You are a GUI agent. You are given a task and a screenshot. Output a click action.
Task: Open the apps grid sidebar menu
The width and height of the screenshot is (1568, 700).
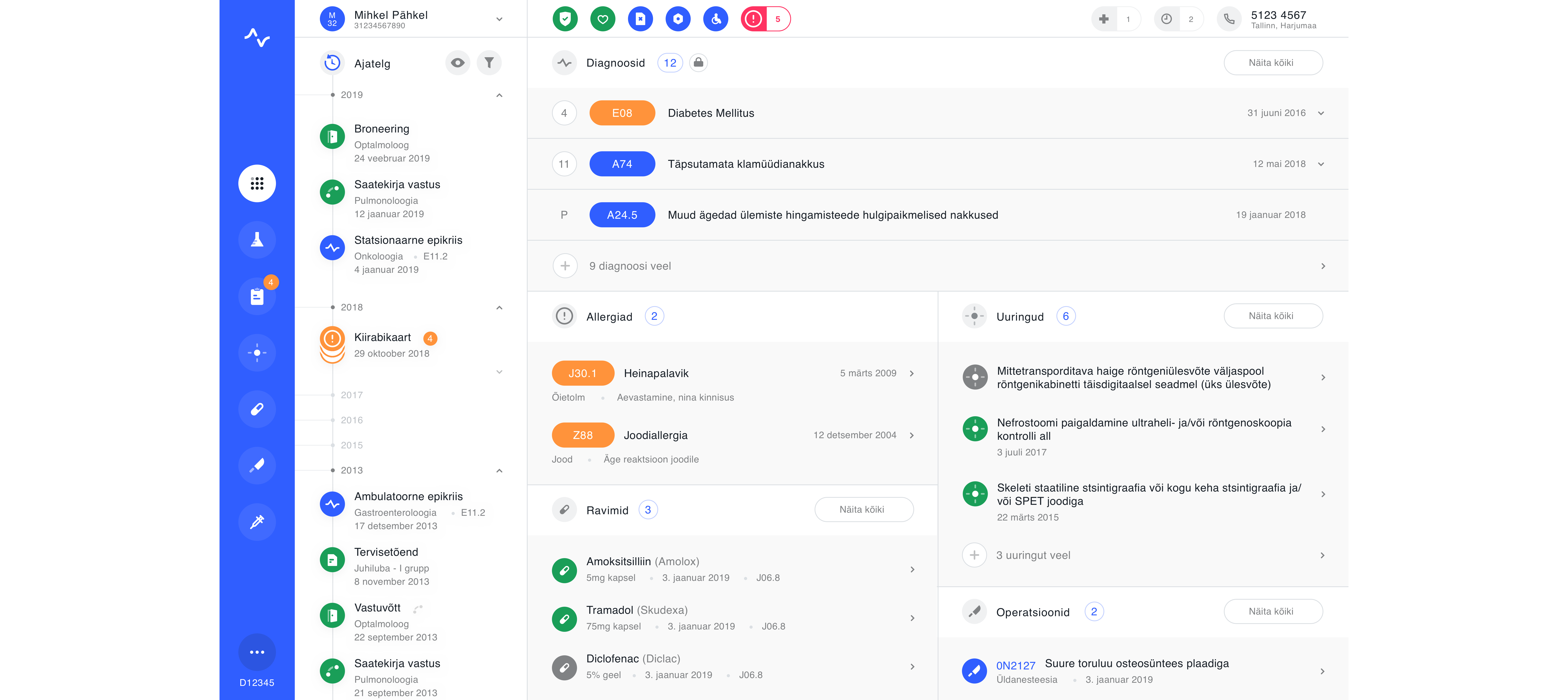click(x=257, y=183)
